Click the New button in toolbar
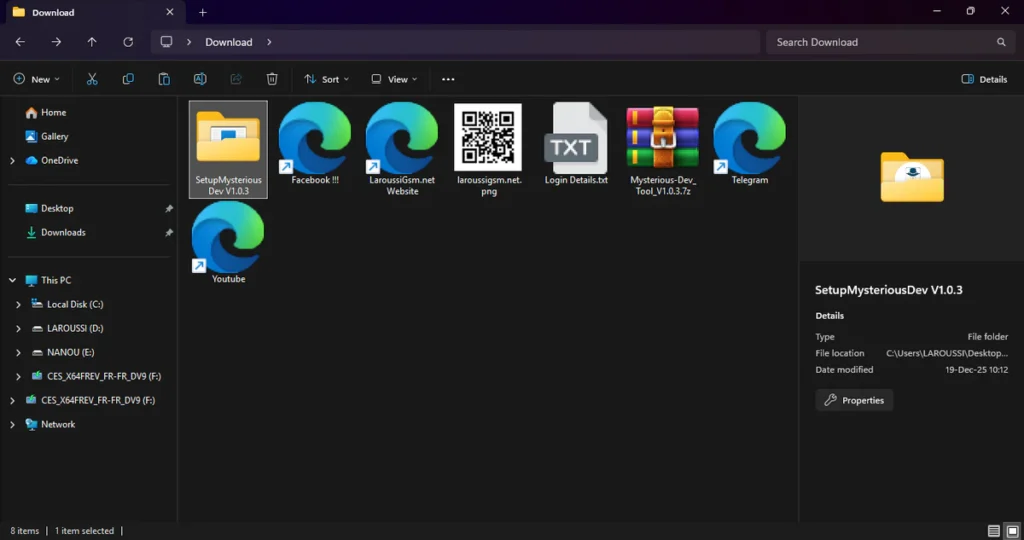This screenshot has height=540, width=1024. coord(37,79)
